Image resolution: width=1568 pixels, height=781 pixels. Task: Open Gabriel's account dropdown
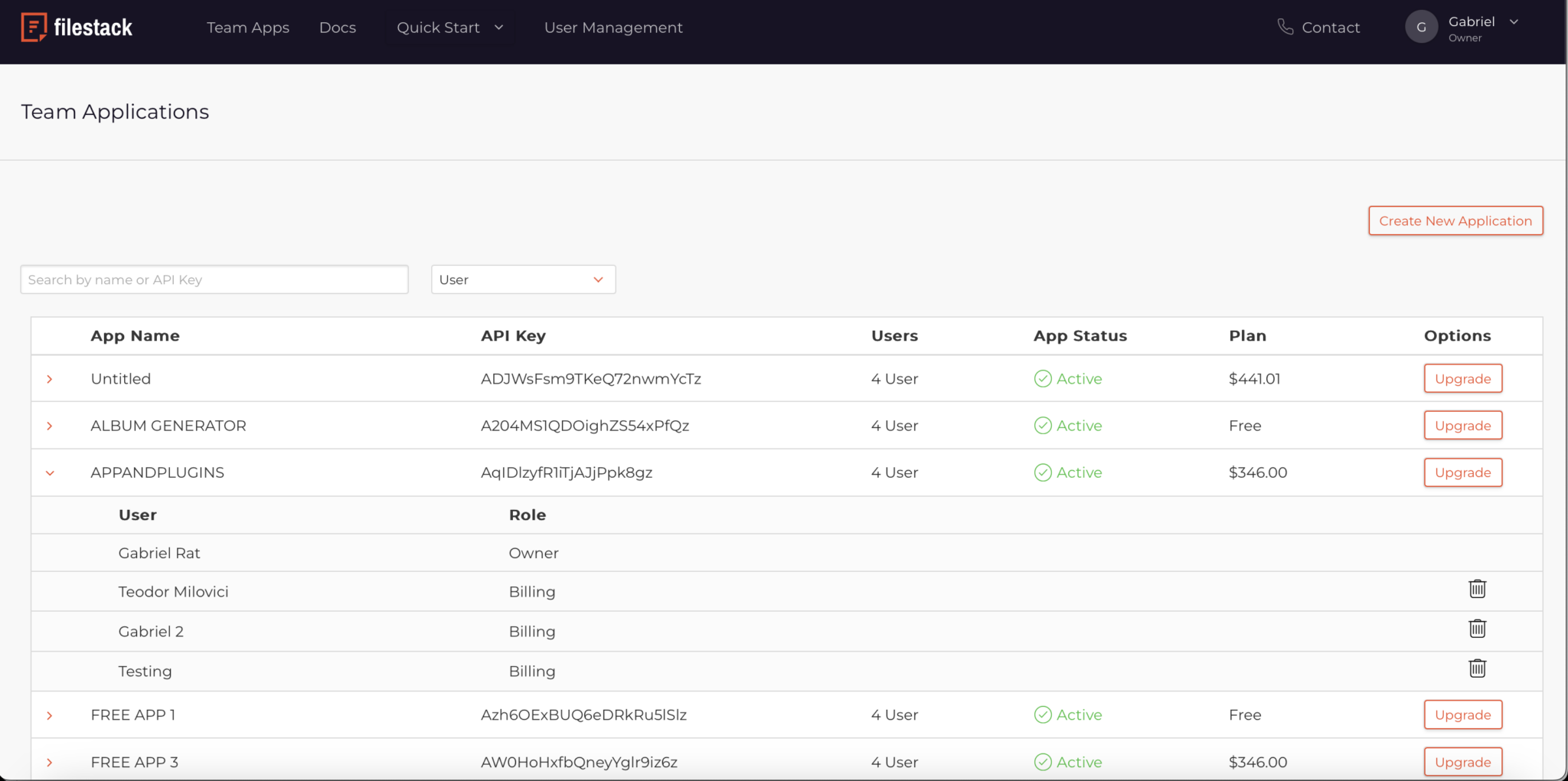(x=1514, y=22)
